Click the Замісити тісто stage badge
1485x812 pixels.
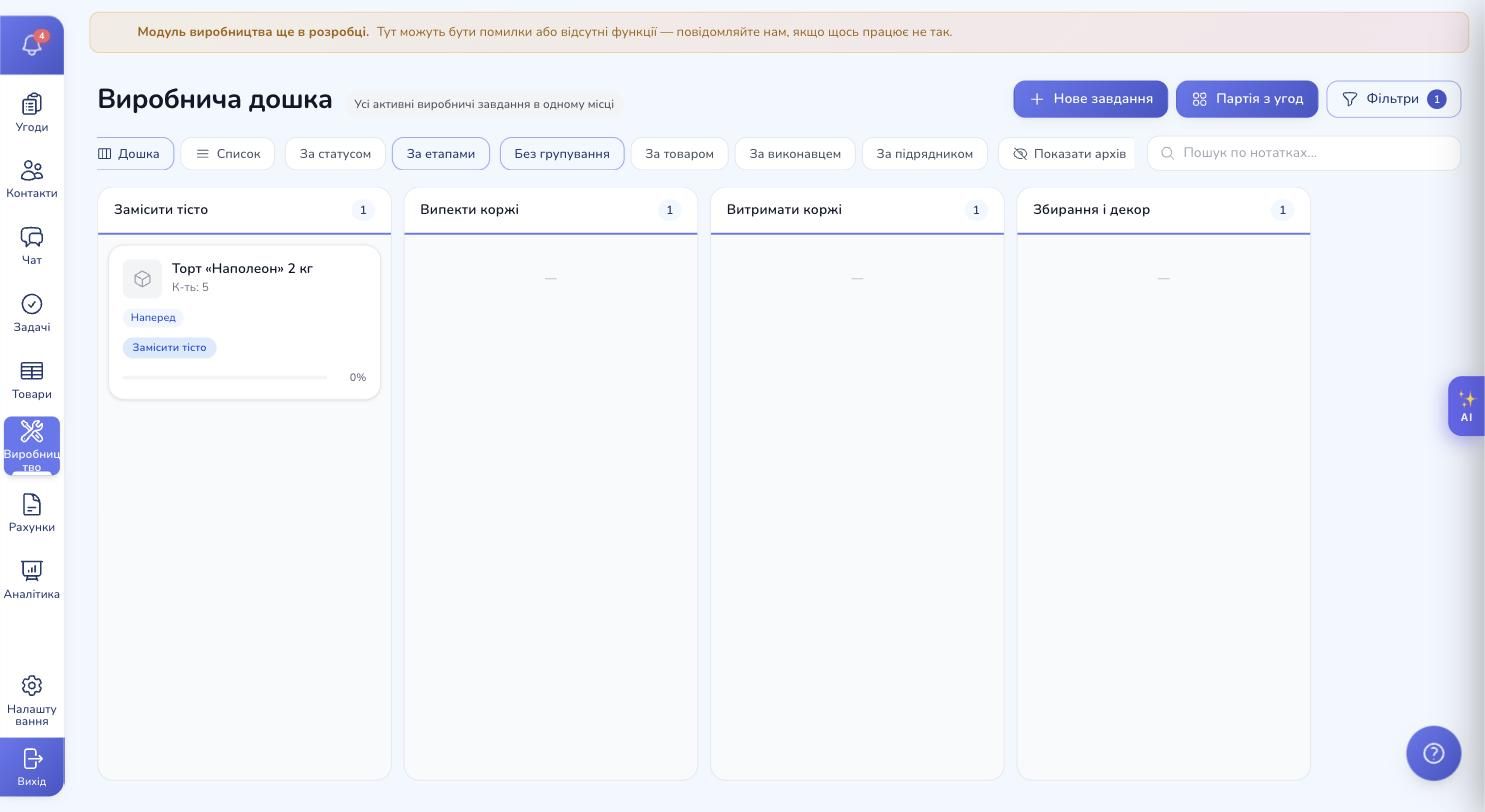(x=170, y=348)
